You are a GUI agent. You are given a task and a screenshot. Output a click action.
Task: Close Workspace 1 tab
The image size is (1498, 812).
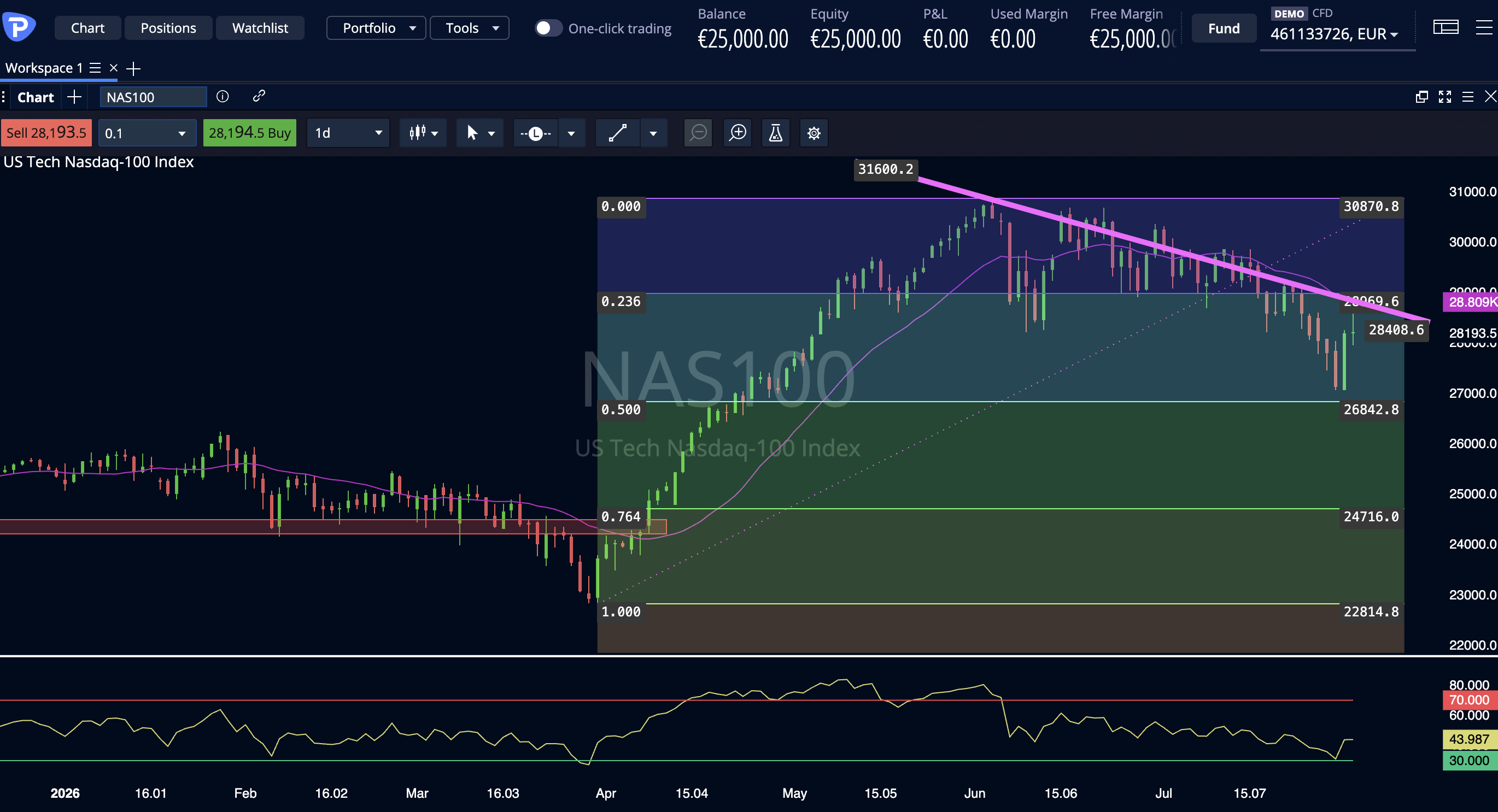pos(114,68)
